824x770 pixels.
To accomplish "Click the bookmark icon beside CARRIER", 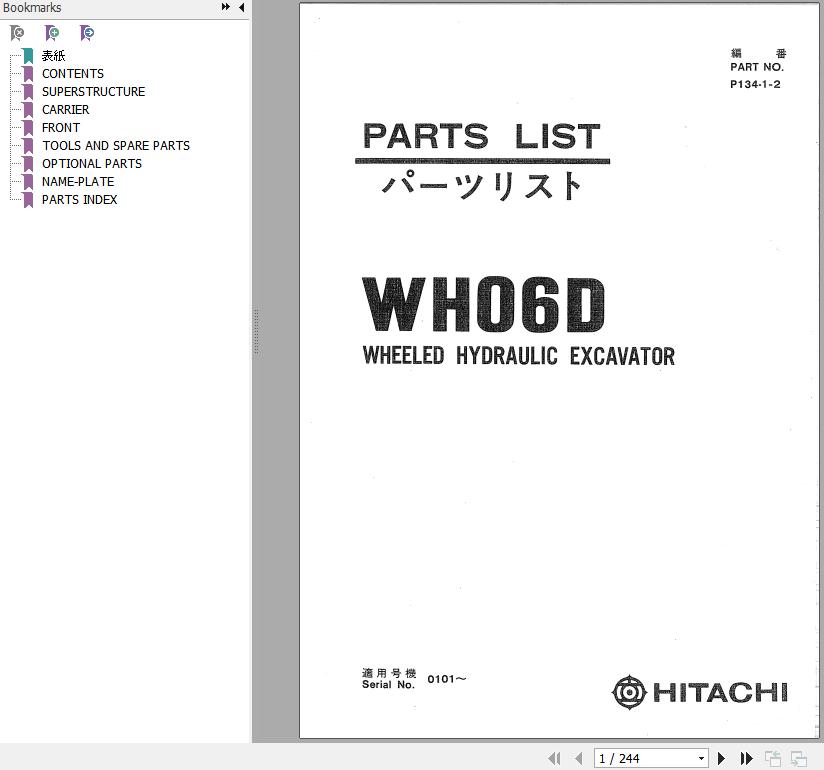I will pyautogui.click(x=28, y=109).
